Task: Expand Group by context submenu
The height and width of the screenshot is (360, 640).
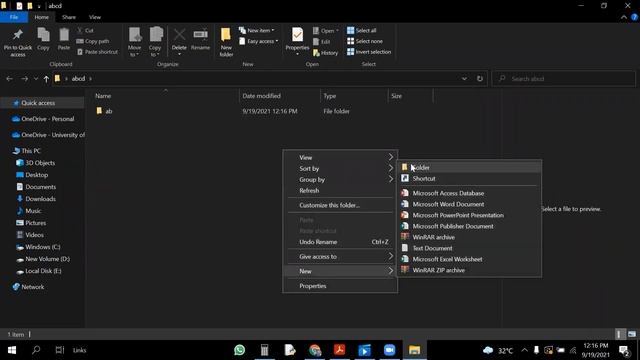Action: pyautogui.click(x=340, y=179)
